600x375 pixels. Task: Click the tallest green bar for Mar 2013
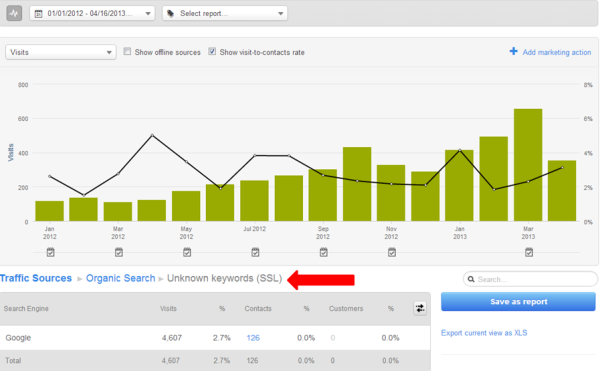[x=528, y=165]
